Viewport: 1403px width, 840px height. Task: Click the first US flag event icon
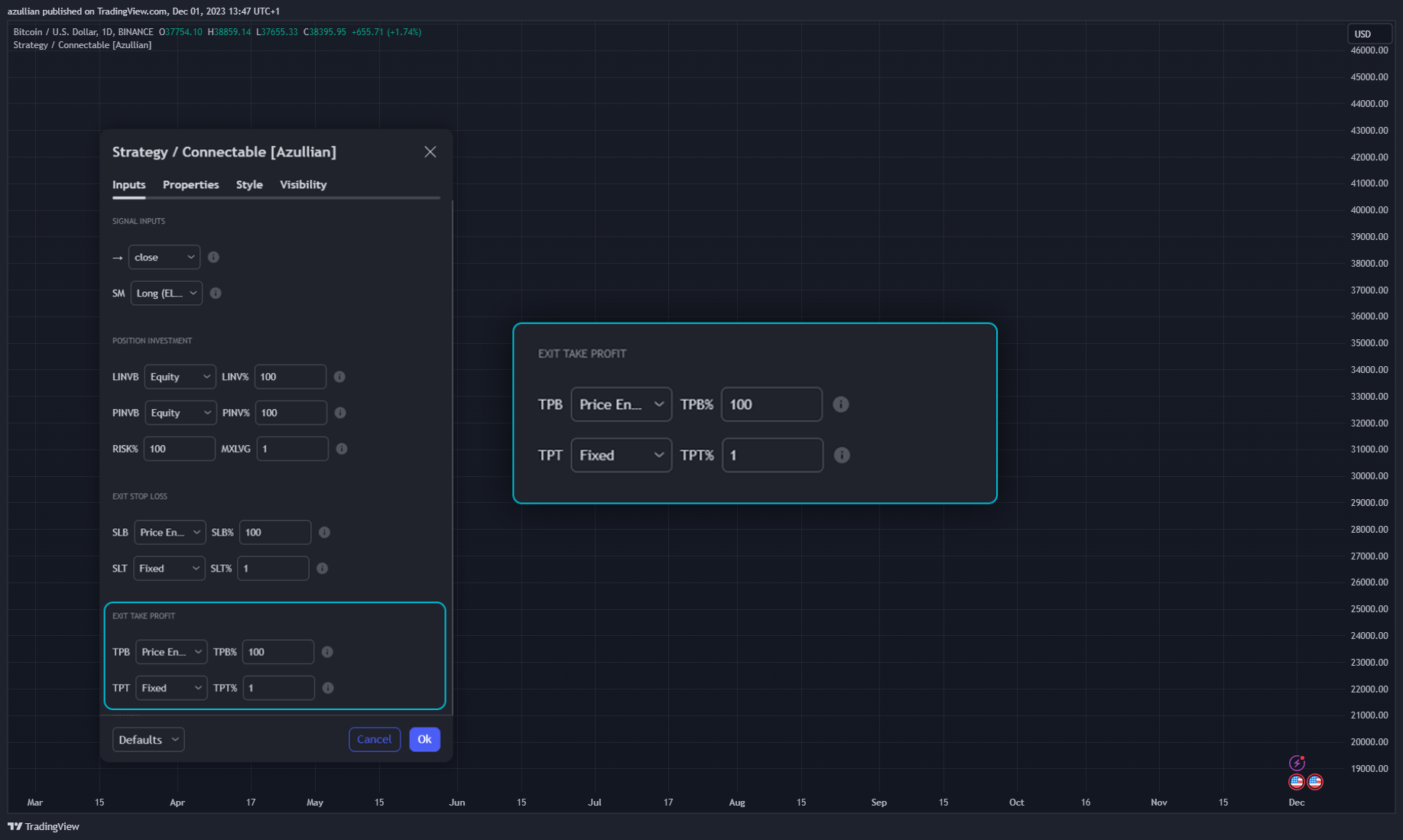click(1297, 781)
